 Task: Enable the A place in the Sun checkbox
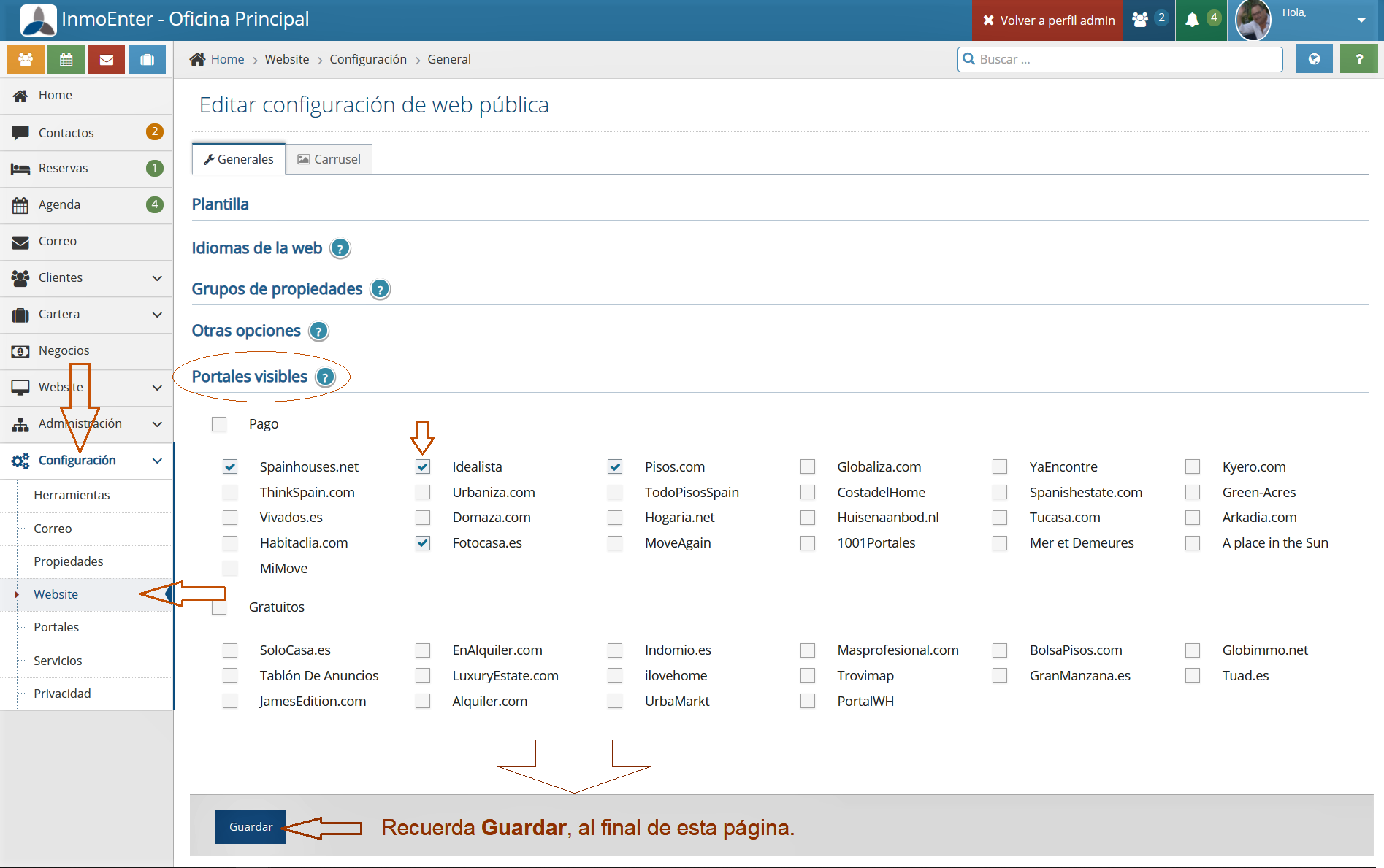point(1193,543)
